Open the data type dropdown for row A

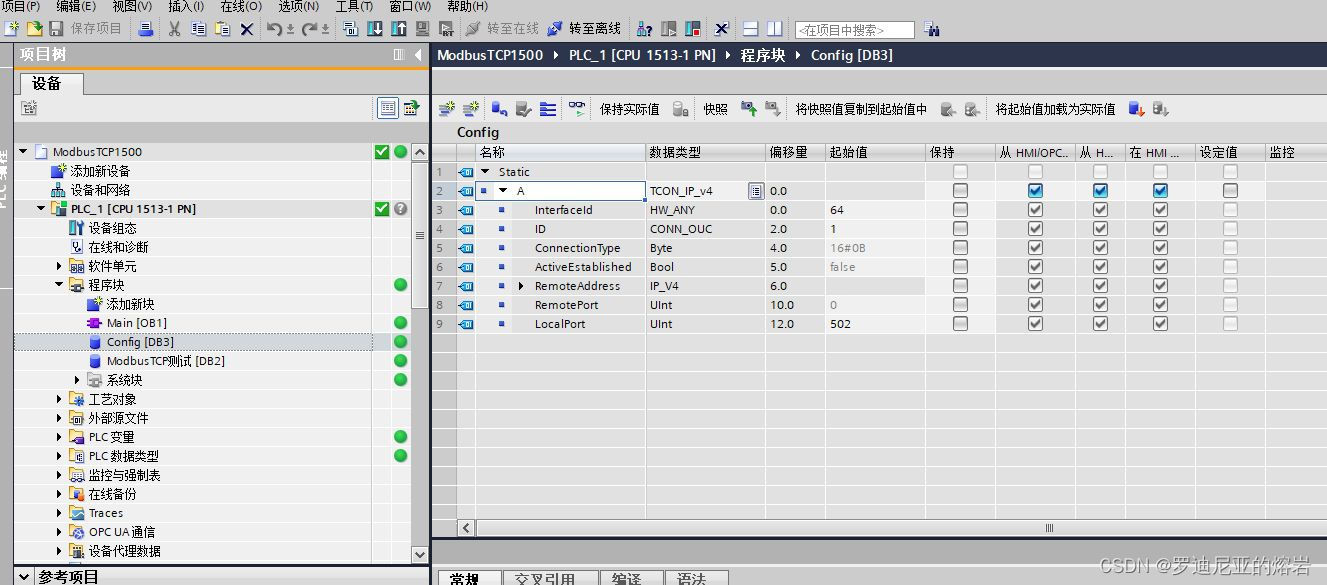[756, 191]
